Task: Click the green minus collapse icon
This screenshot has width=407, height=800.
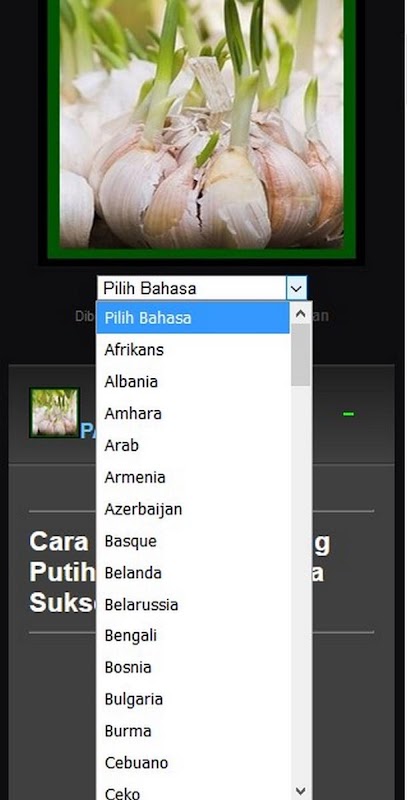Action: (x=348, y=414)
